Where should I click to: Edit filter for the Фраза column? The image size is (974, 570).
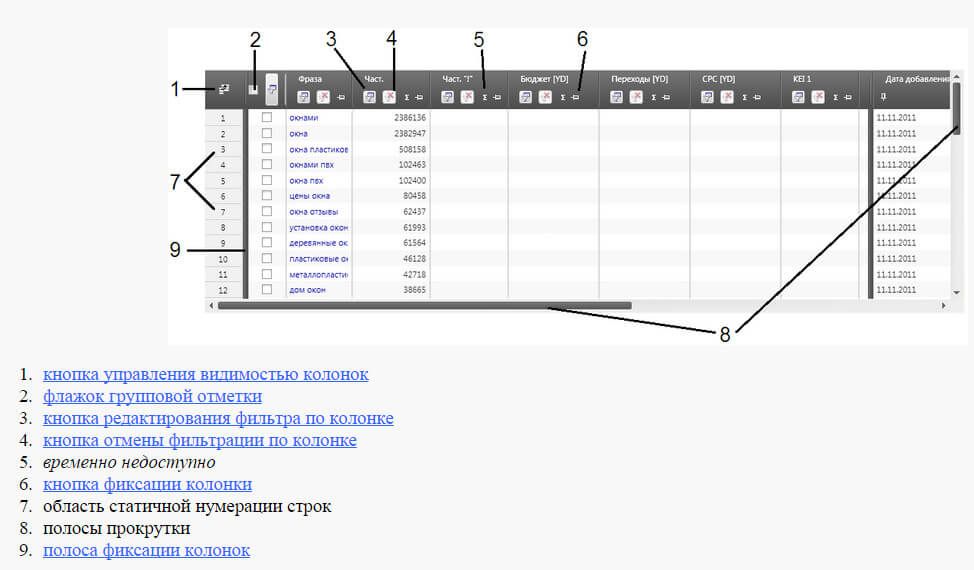[303, 97]
